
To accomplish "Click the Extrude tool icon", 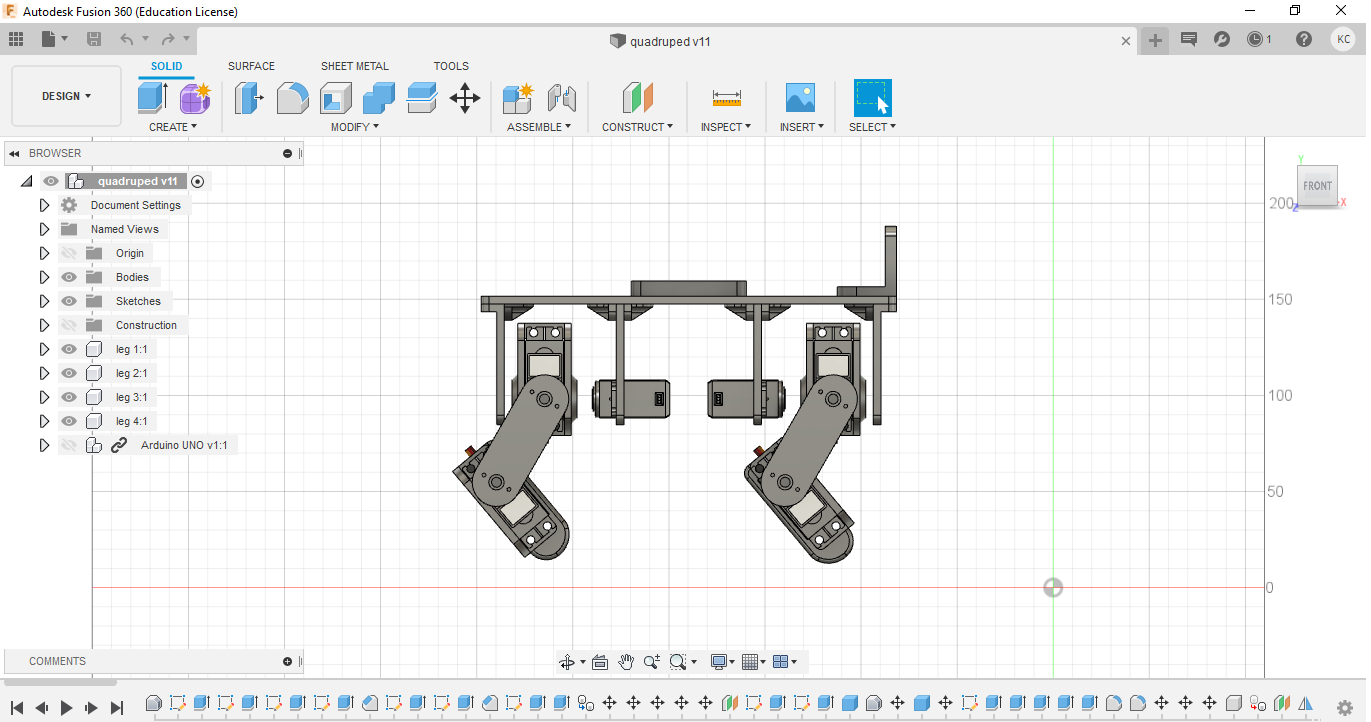I will [x=152, y=98].
